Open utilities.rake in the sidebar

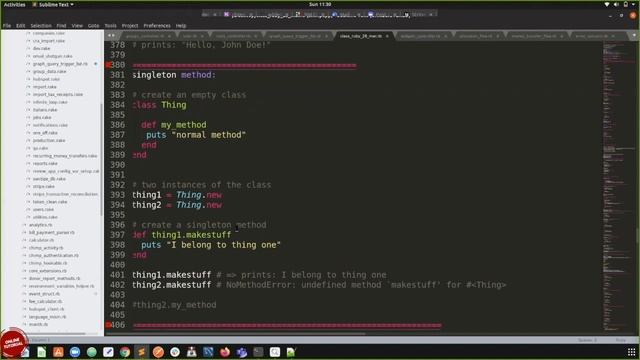pyautogui.click(x=45, y=217)
